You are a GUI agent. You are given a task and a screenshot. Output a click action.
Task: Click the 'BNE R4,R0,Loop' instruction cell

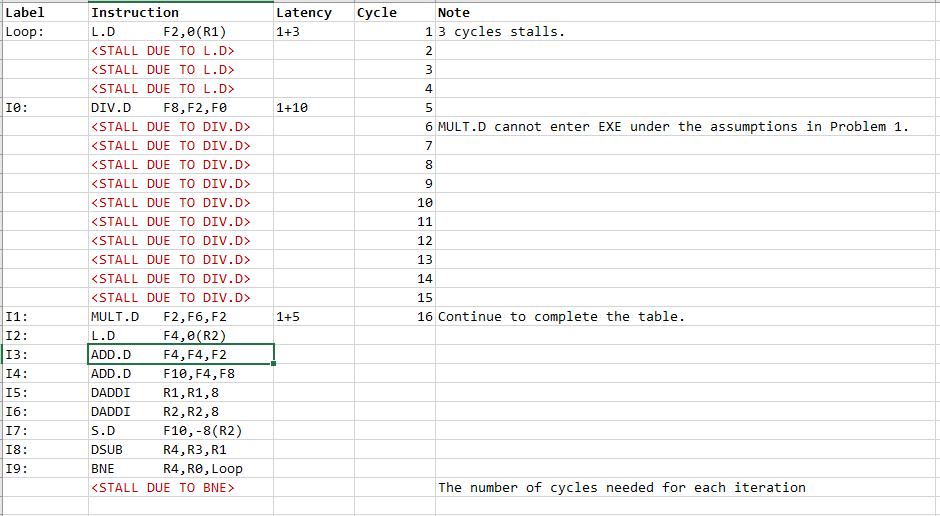pyautogui.click(x=181, y=469)
